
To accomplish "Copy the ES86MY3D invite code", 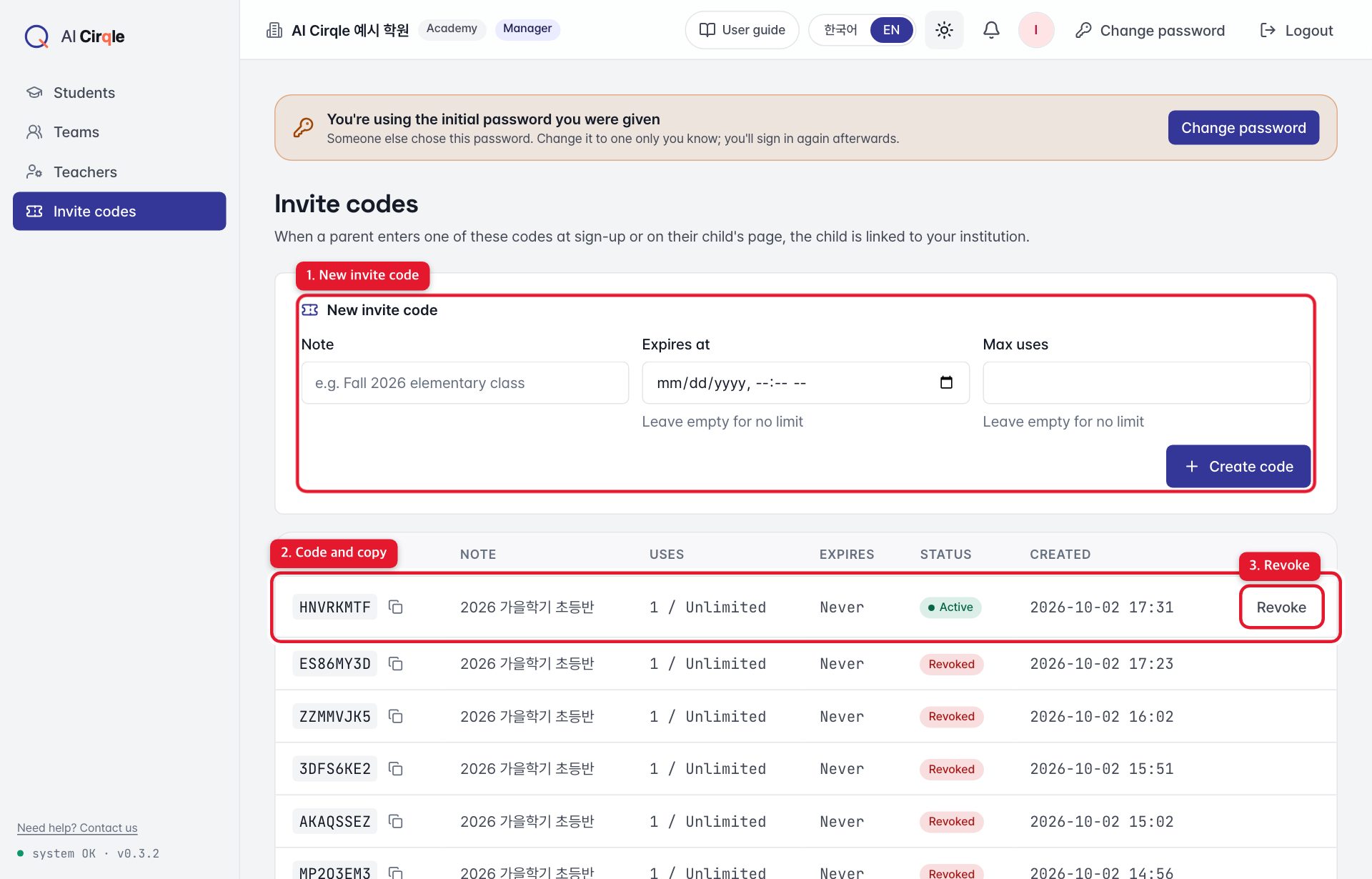I will (x=395, y=664).
